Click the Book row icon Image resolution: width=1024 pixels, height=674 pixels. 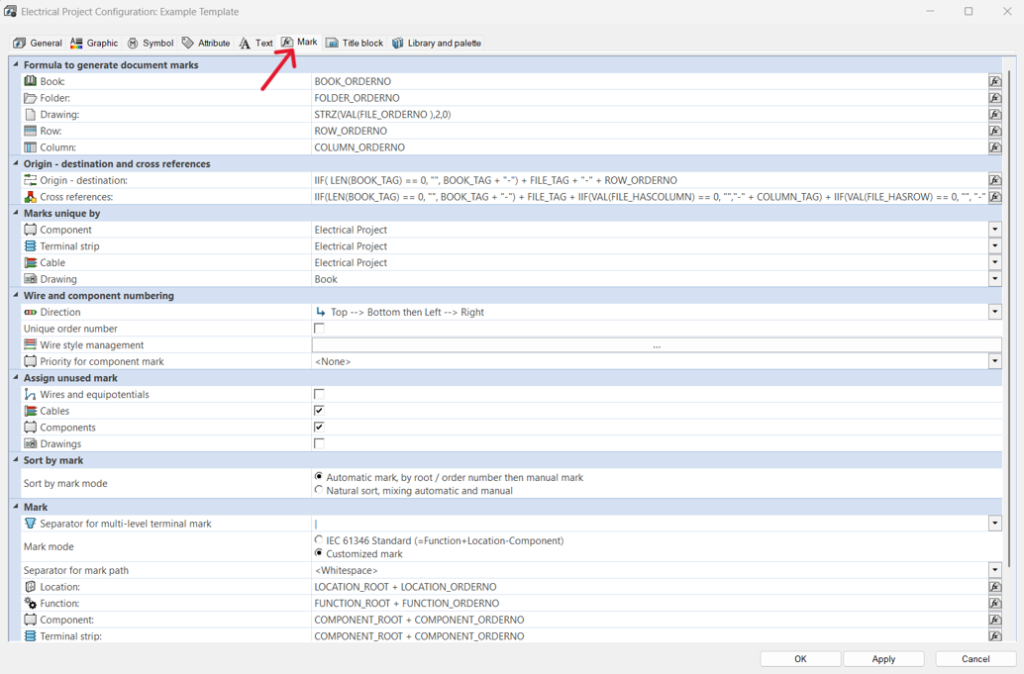30,81
